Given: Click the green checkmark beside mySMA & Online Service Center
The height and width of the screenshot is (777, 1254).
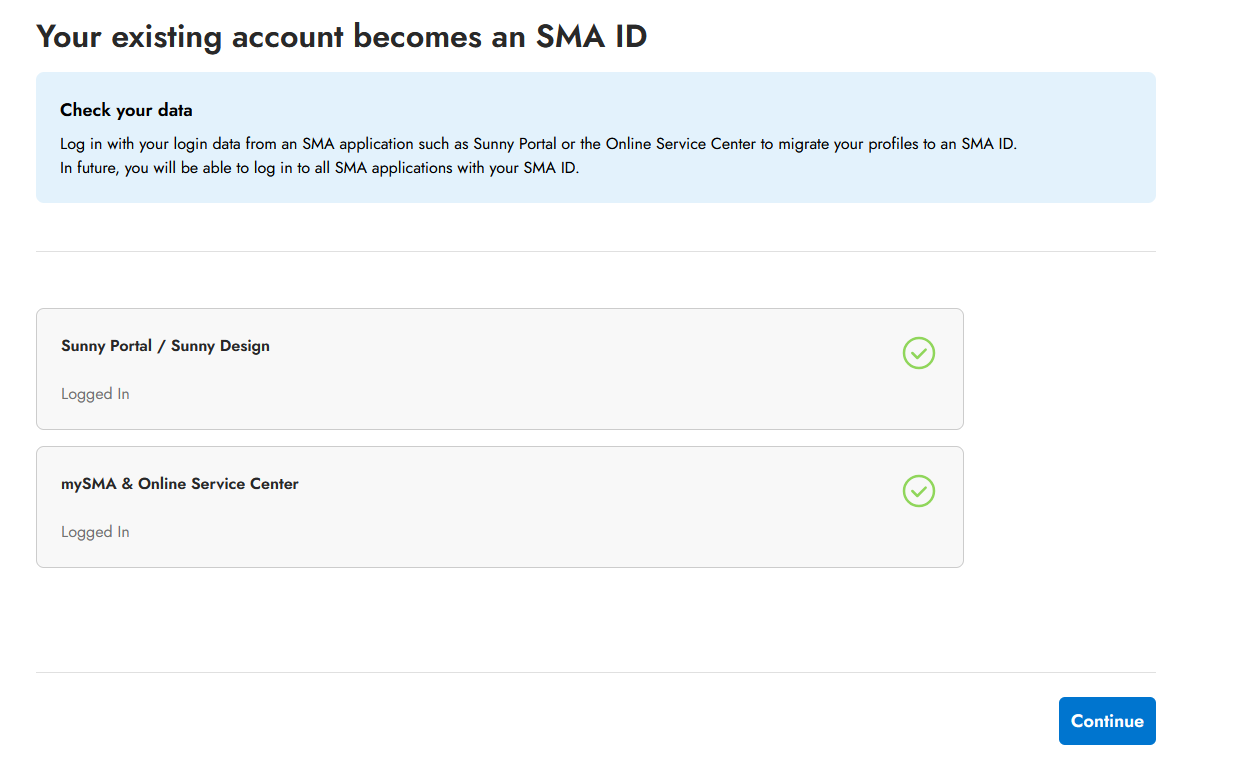Looking at the screenshot, I should [x=918, y=491].
